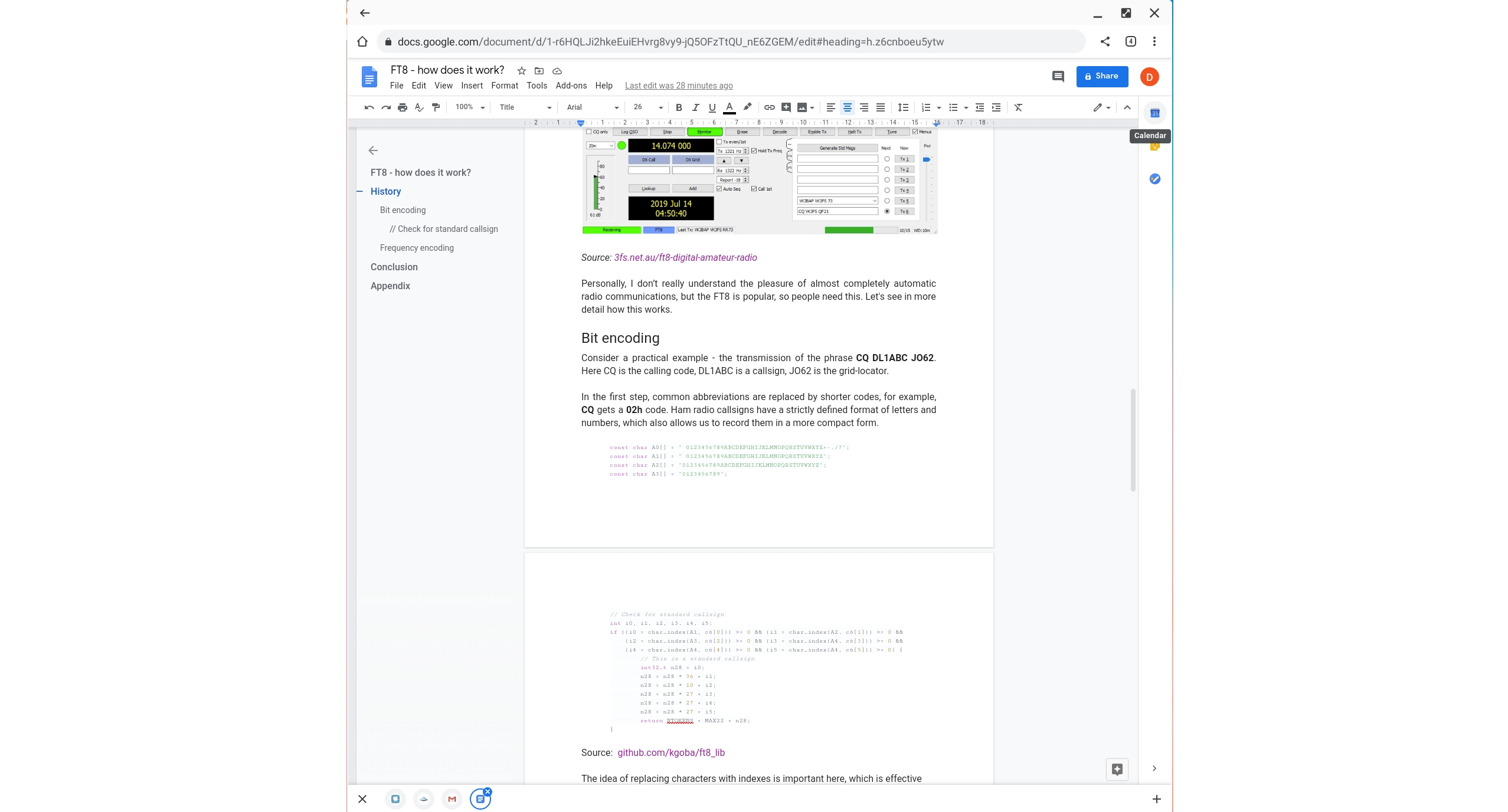
Task: Click the print icon in toolbar
Action: 403,107
